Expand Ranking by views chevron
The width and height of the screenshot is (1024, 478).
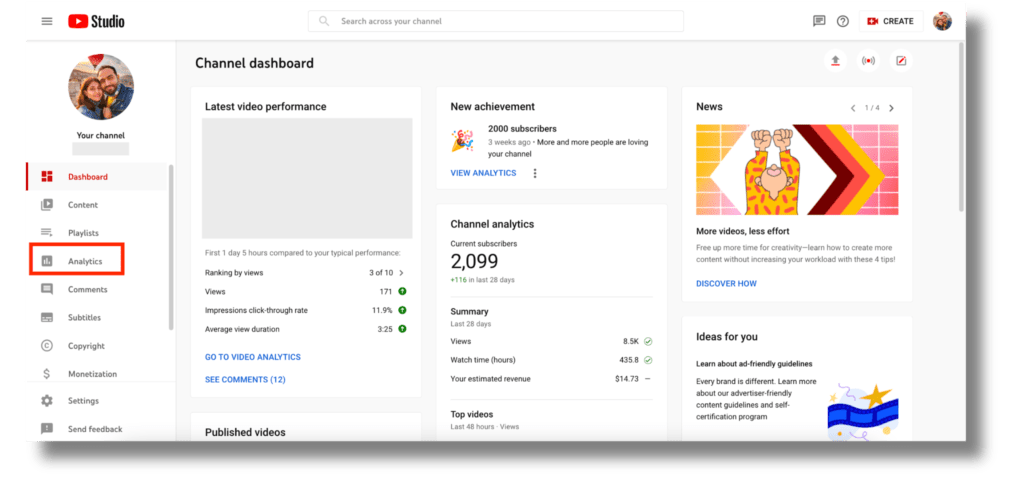tap(401, 272)
